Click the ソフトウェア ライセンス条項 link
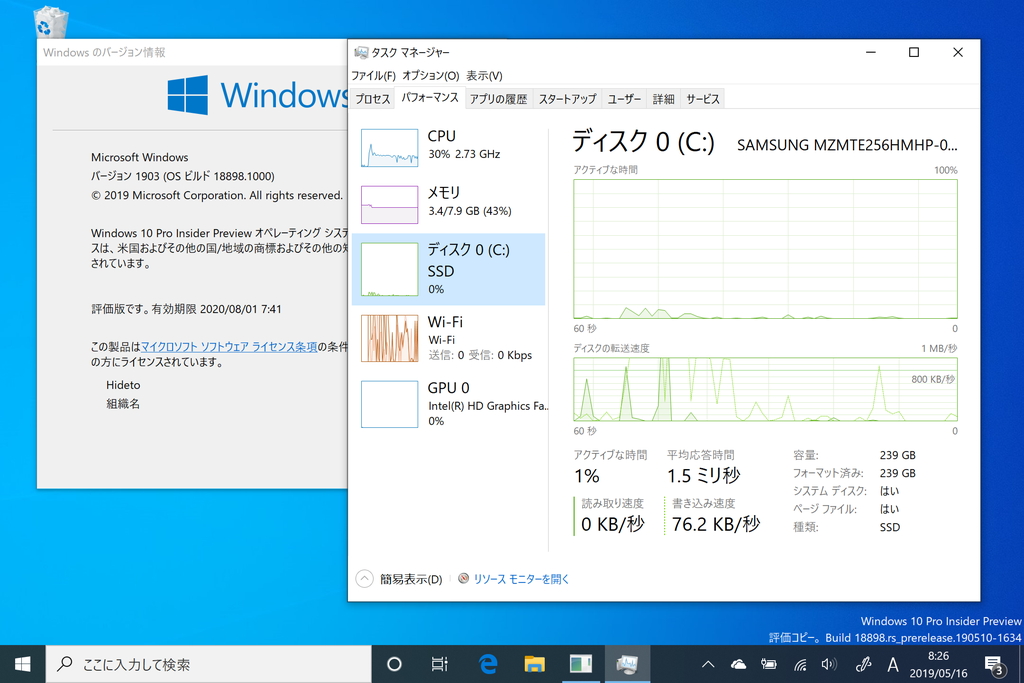This screenshot has width=1024, height=683. tap(229, 345)
